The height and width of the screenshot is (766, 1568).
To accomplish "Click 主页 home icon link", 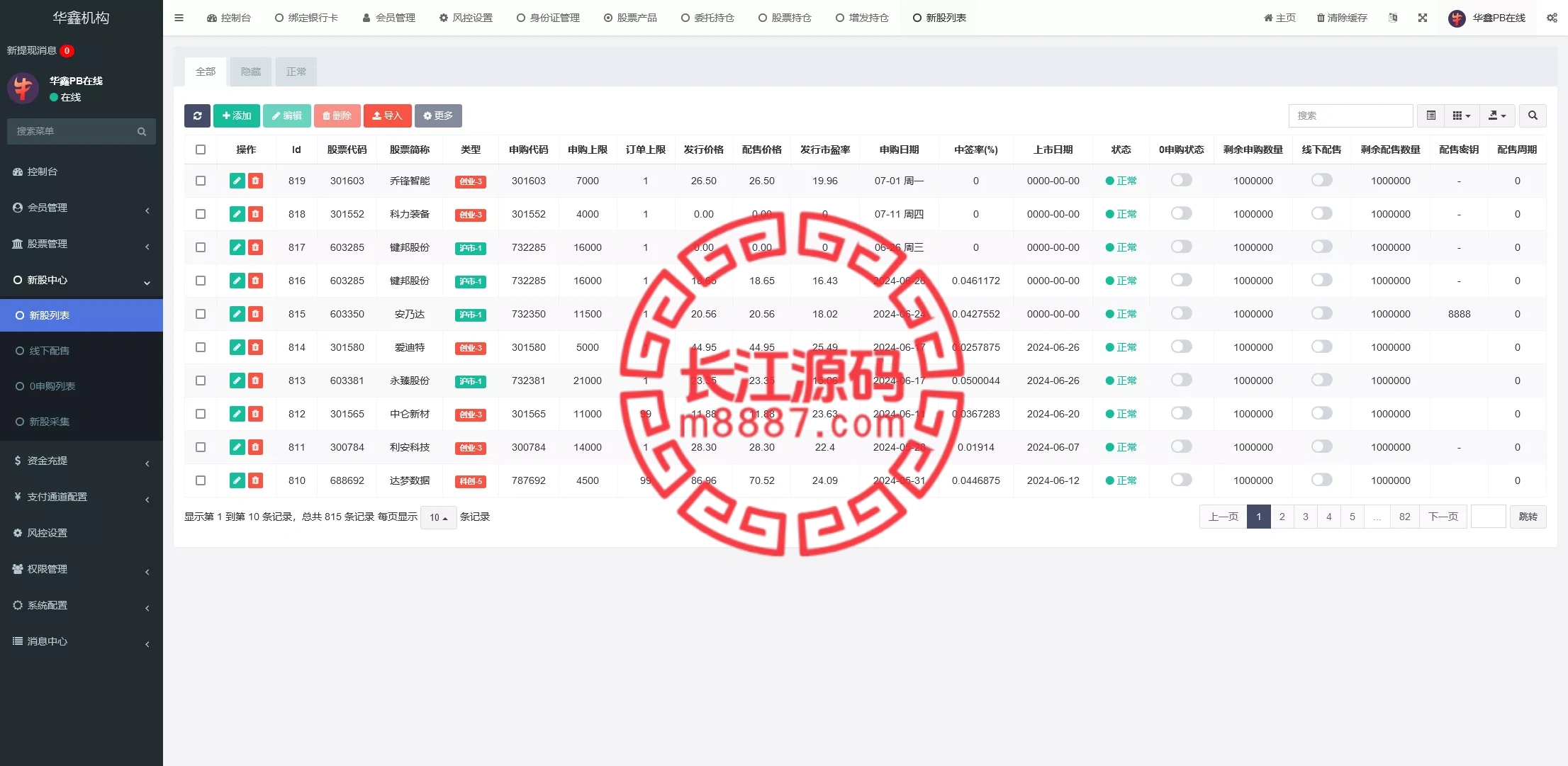I will click(1279, 18).
